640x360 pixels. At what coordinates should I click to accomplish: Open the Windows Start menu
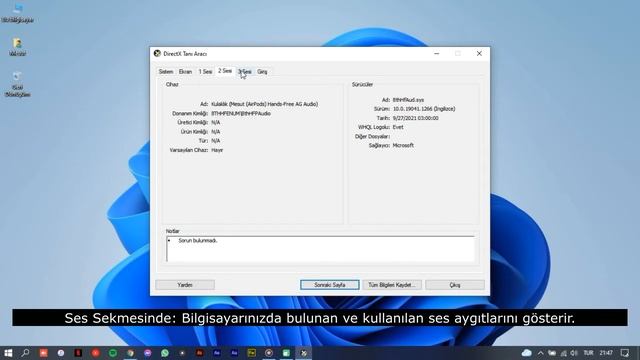[x=8, y=353]
